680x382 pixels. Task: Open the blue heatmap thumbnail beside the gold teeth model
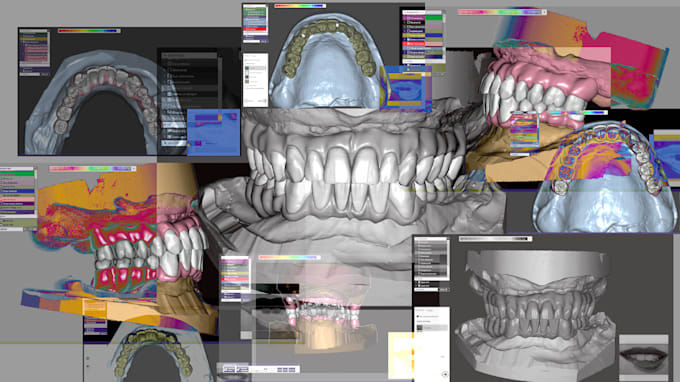pyautogui.click(x=405, y=88)
